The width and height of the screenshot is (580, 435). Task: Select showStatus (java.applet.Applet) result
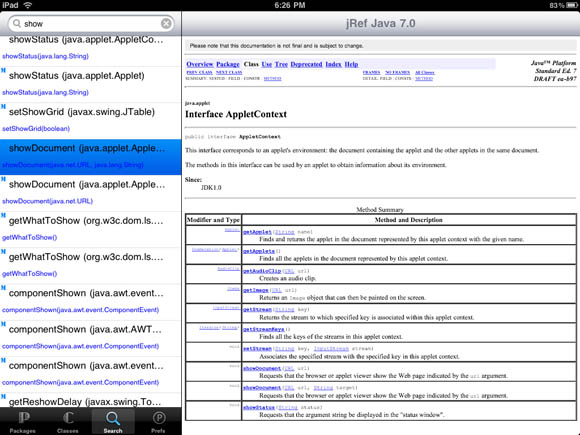91,85
